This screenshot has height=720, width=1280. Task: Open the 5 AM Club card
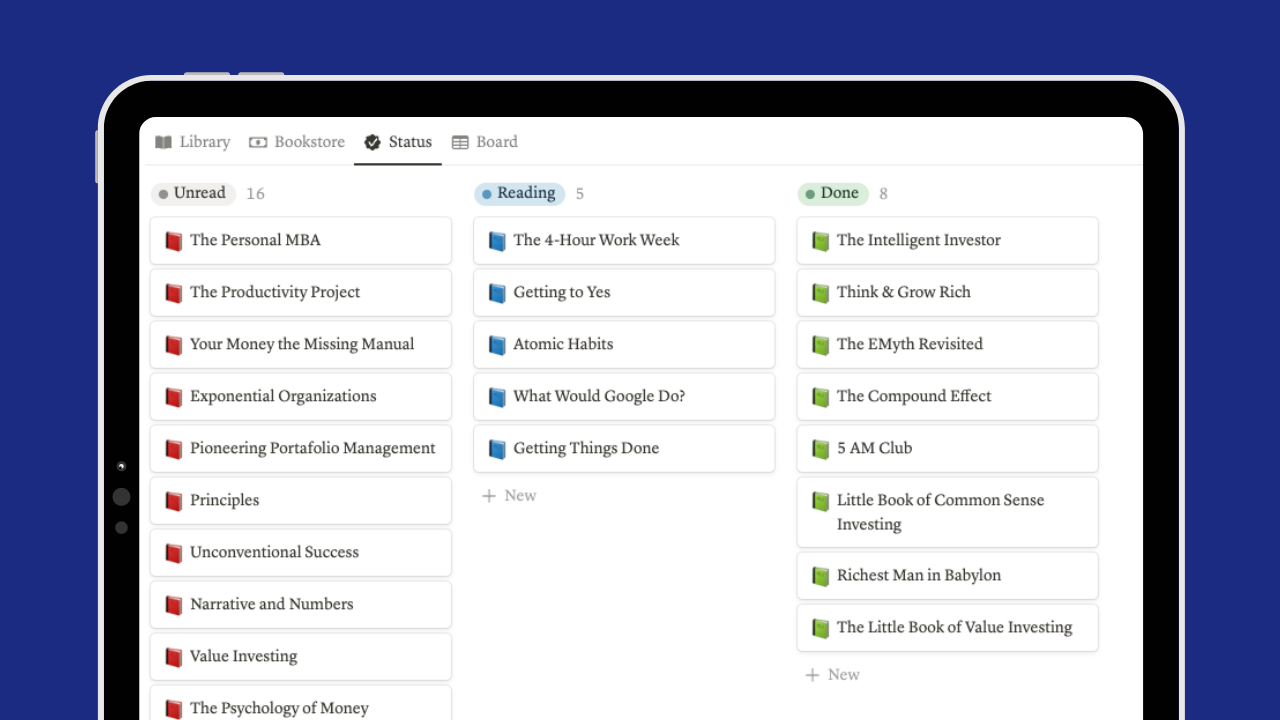coord(948,449)
